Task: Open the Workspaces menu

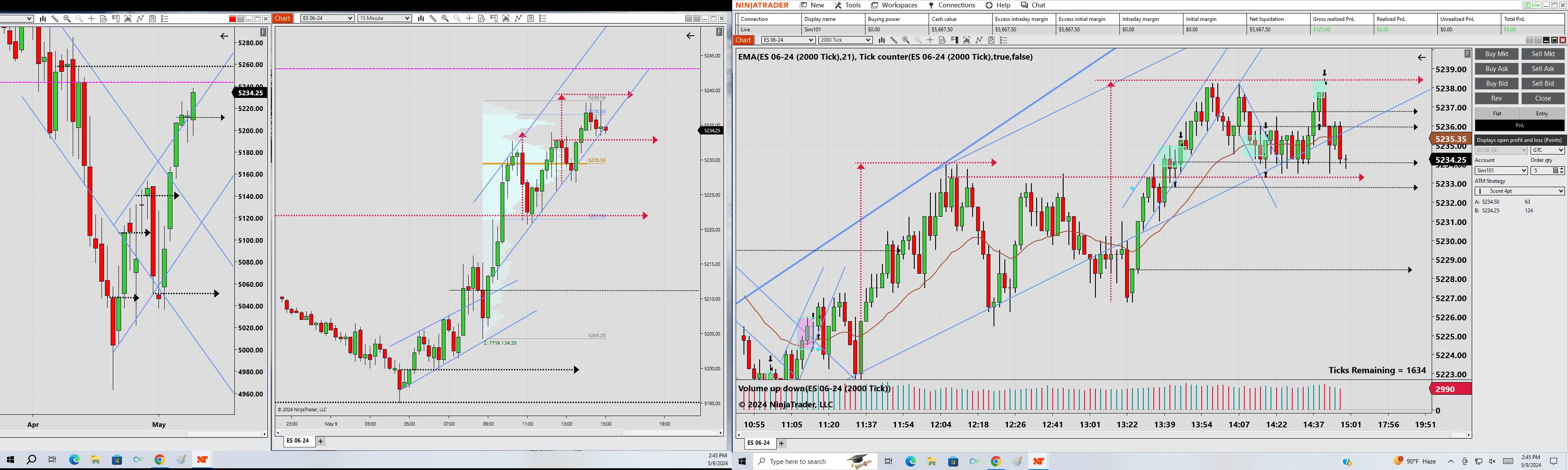Action: coord(894,5)
